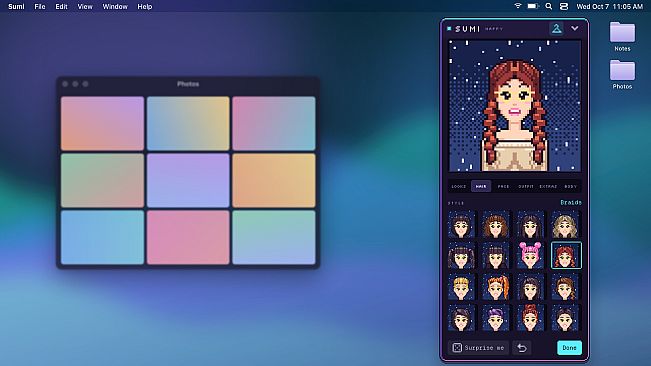Open the Sumi app menu
Screen dimensions: 651x366
click(16, 6)
